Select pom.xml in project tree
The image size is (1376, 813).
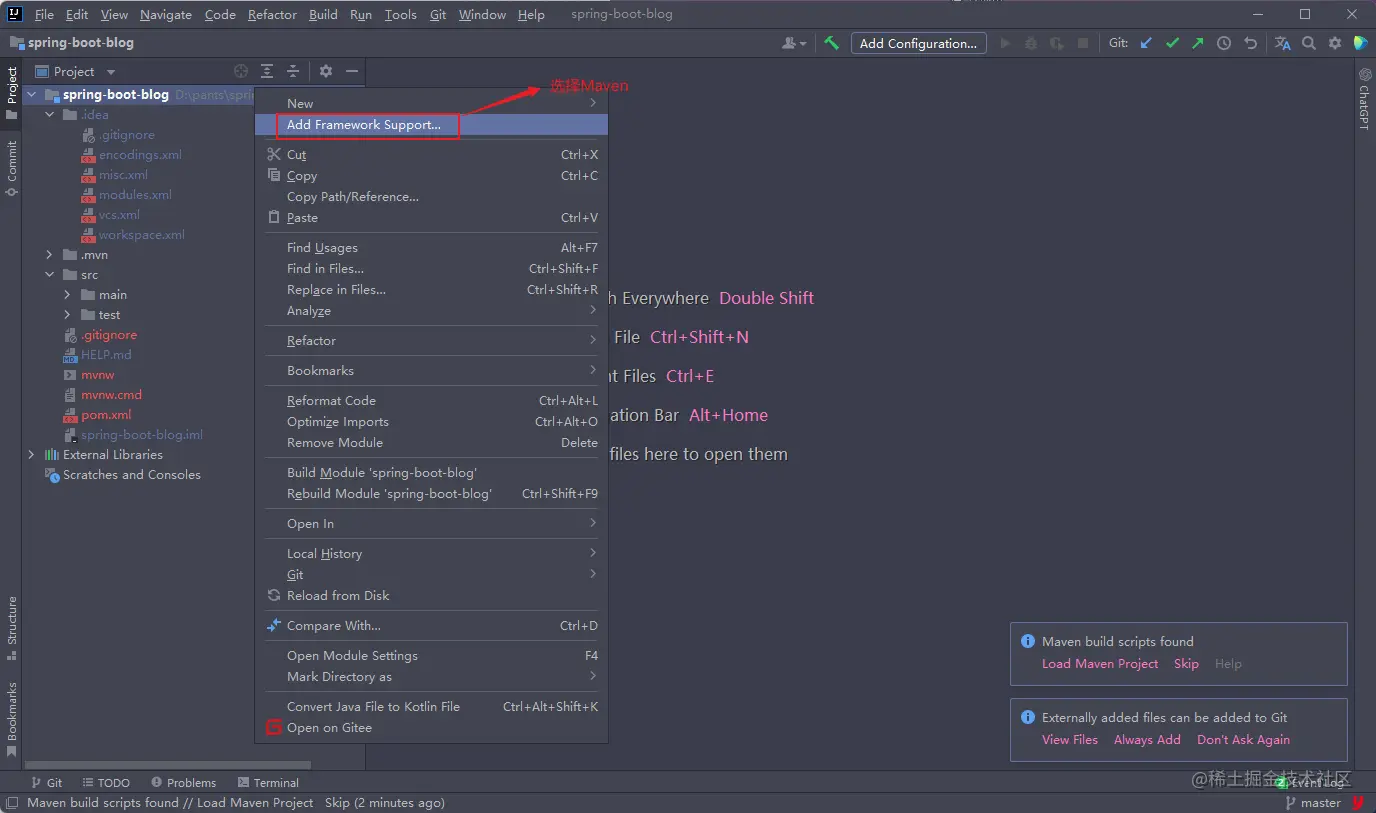(x=106, y=415)
